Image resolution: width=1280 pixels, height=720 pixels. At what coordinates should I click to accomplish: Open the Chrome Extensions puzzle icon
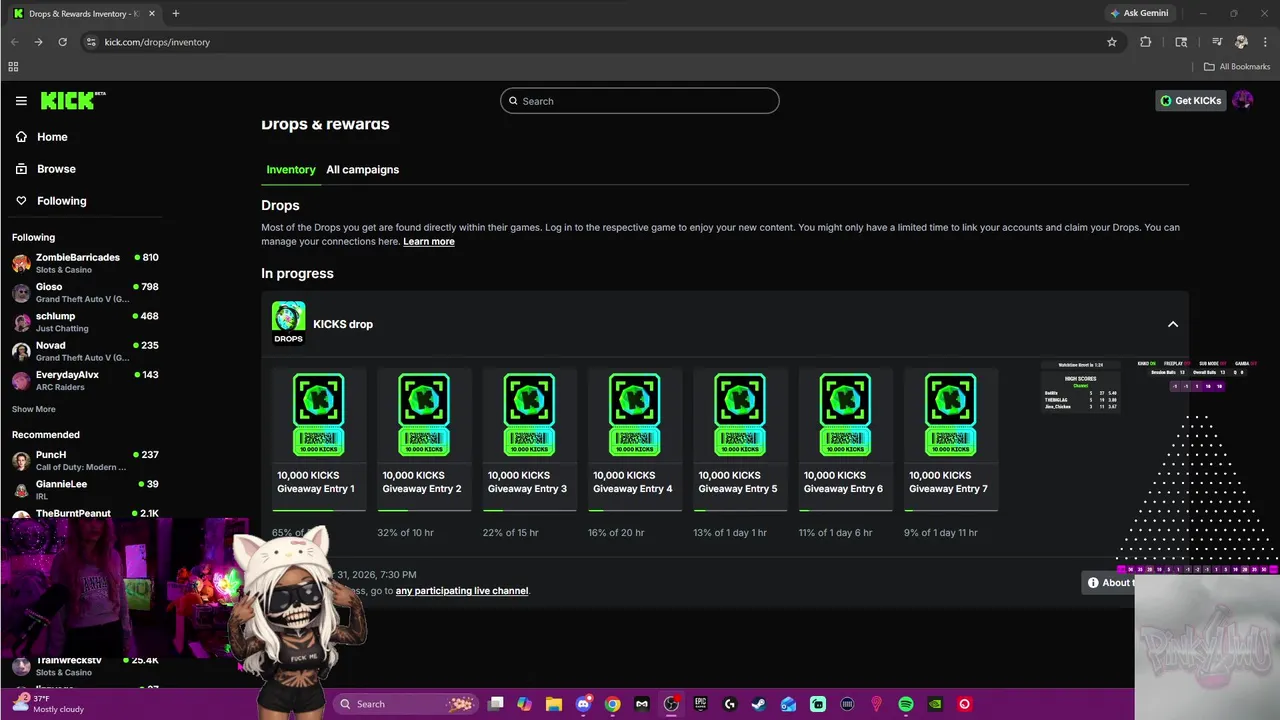[1146, 42]
